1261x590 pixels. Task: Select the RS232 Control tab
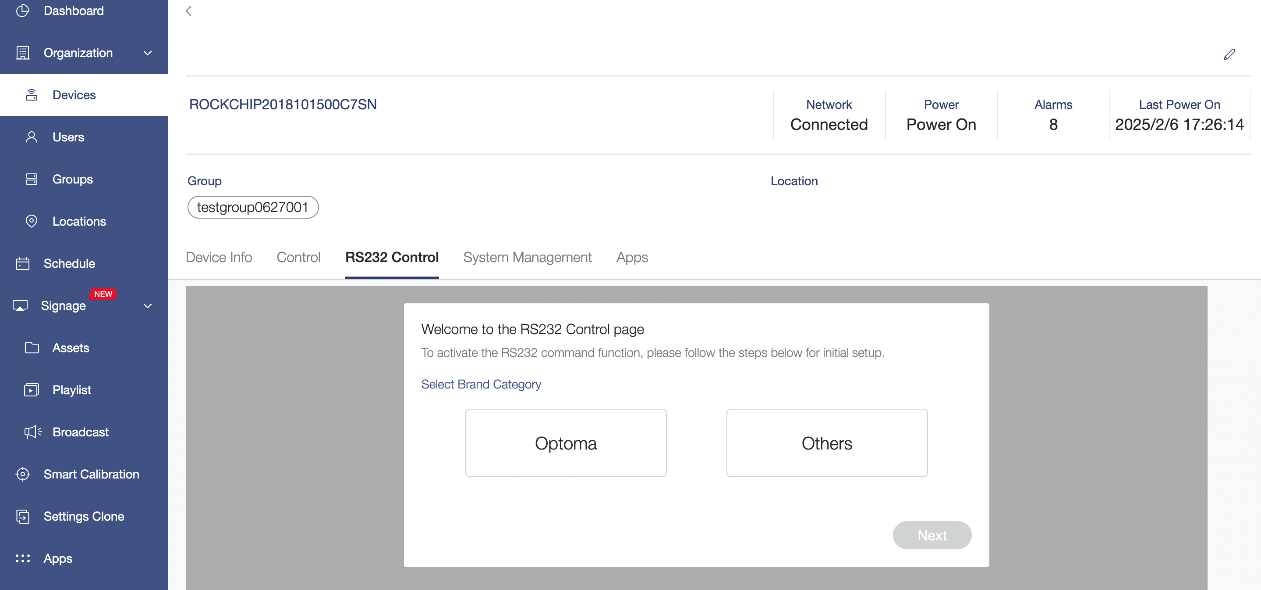392,257
